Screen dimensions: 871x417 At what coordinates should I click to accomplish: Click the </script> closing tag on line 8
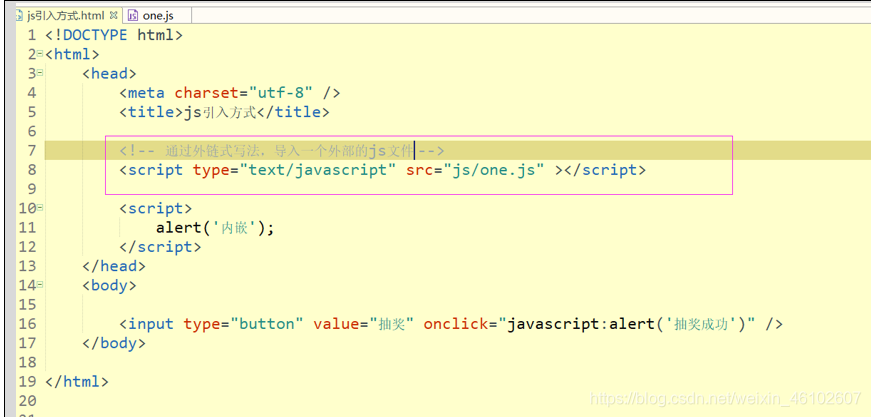click(605, 170)
